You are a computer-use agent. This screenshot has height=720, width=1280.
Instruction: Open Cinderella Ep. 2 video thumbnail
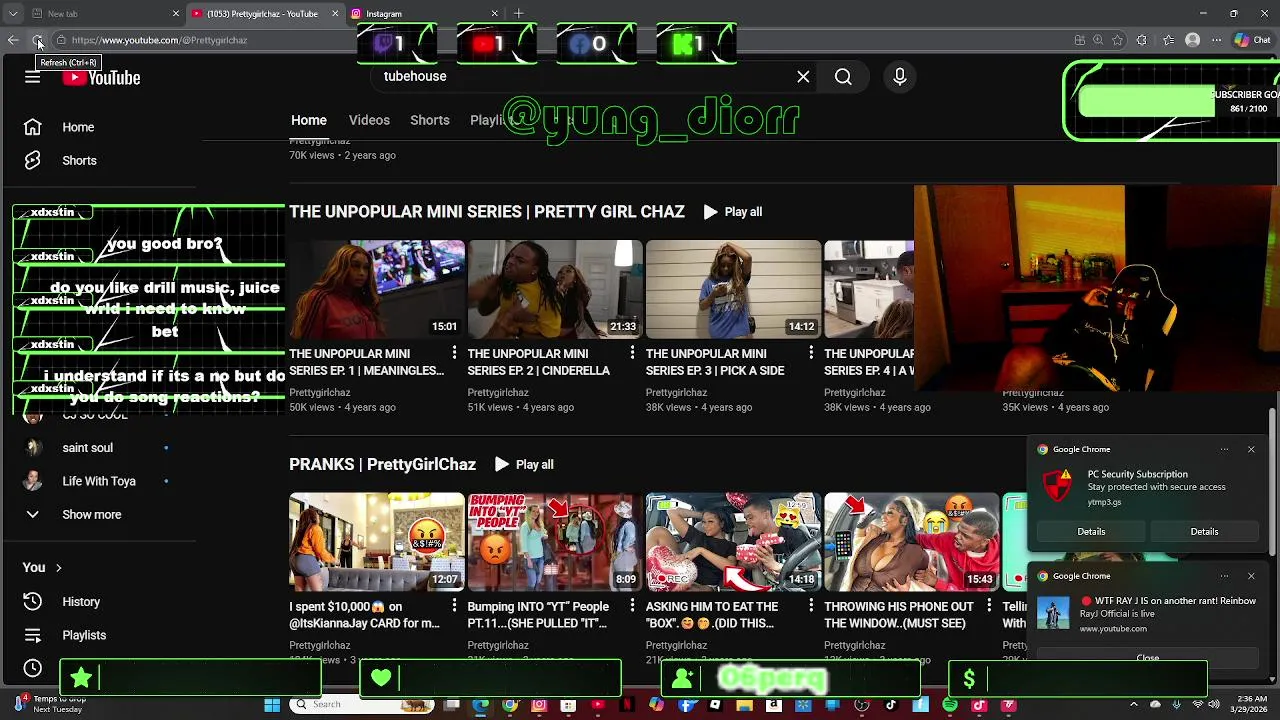555,289
